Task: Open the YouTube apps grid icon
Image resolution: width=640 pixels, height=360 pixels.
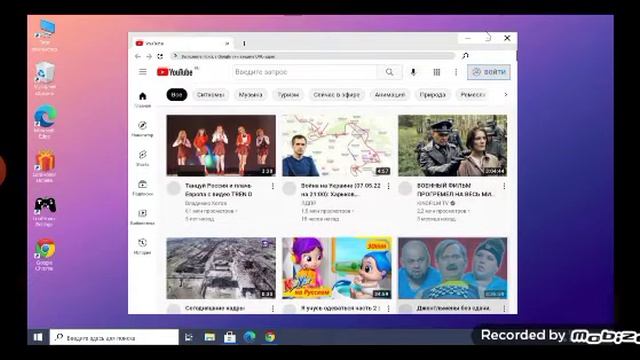Action: click(x=436, y=72)
